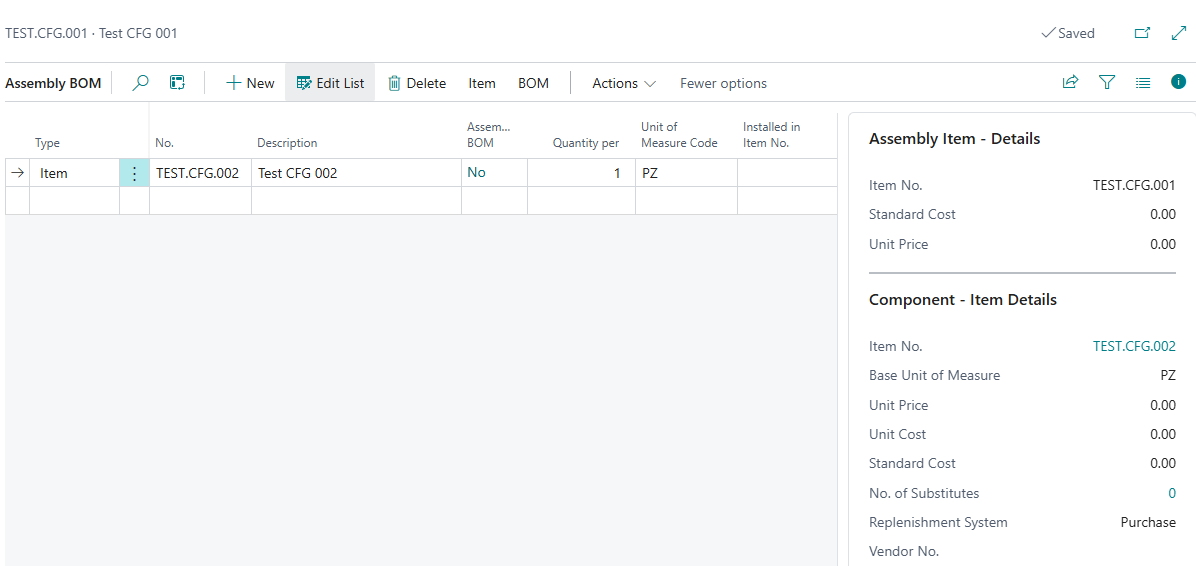This screenshot has width=1196, height=566.
Task: Open the Type dropdown showing Item
Action: [74, 173]
